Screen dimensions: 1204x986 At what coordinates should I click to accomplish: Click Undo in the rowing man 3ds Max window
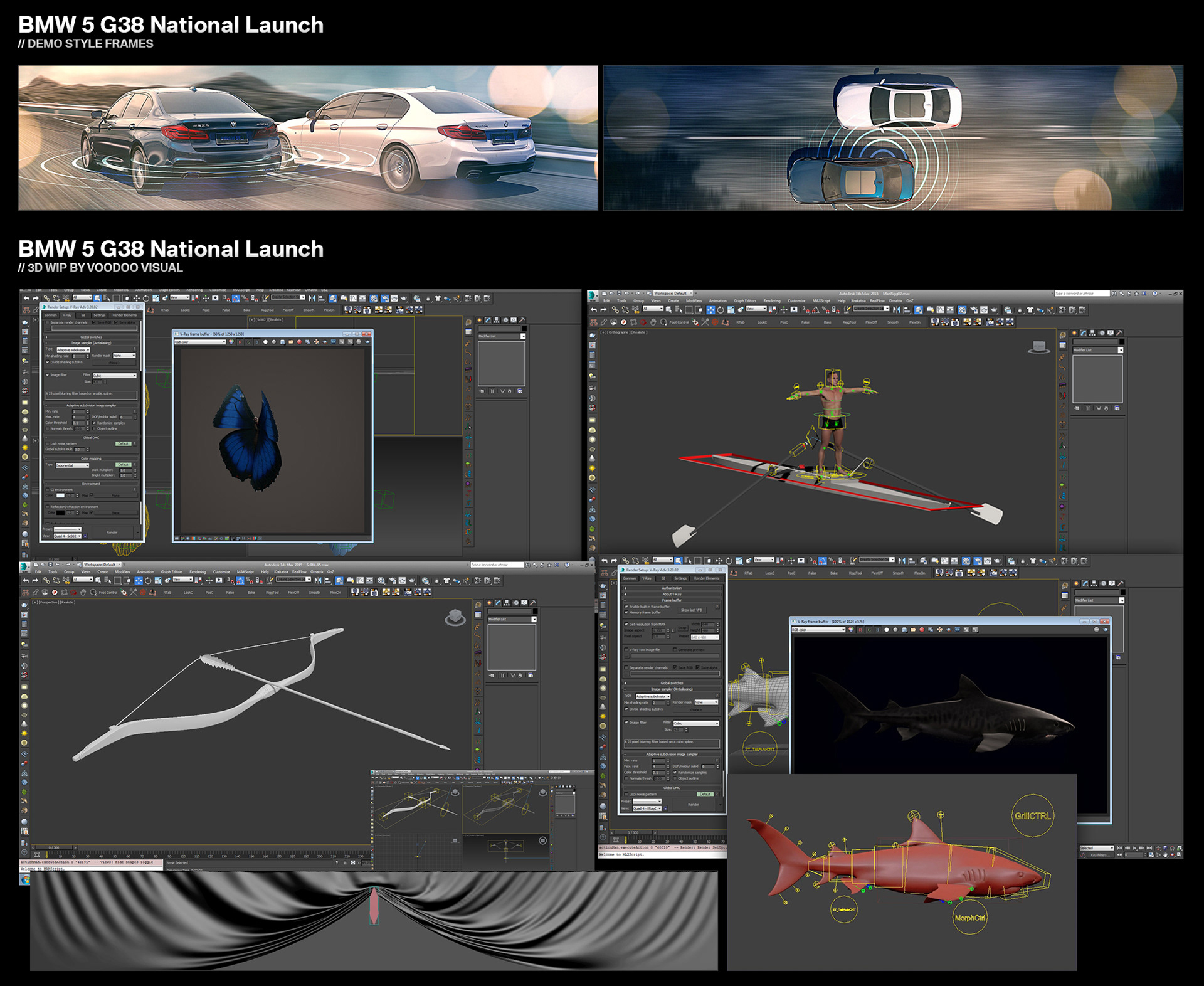click(594, 310)
